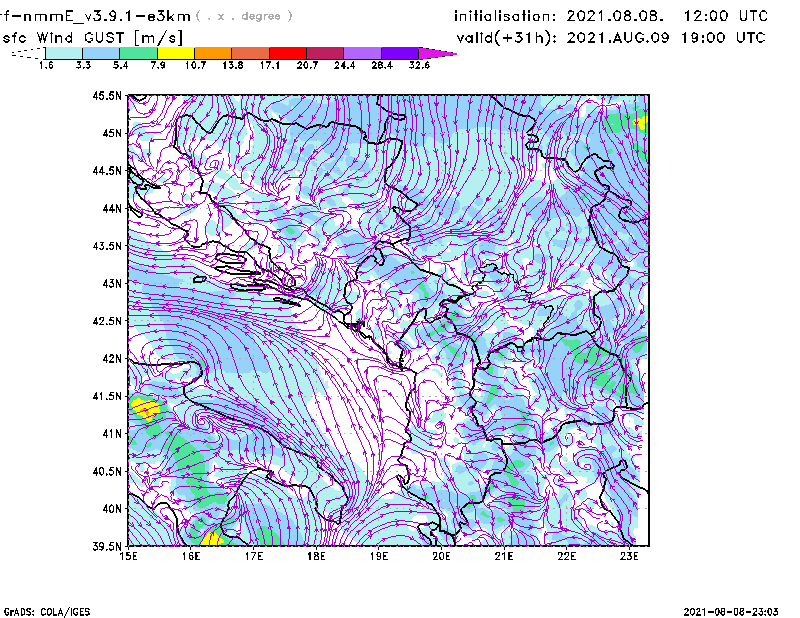Click the yellow gust patch near 41.5N 15E
The height and width of the screenshot is (618, 800).
point(146,409)
